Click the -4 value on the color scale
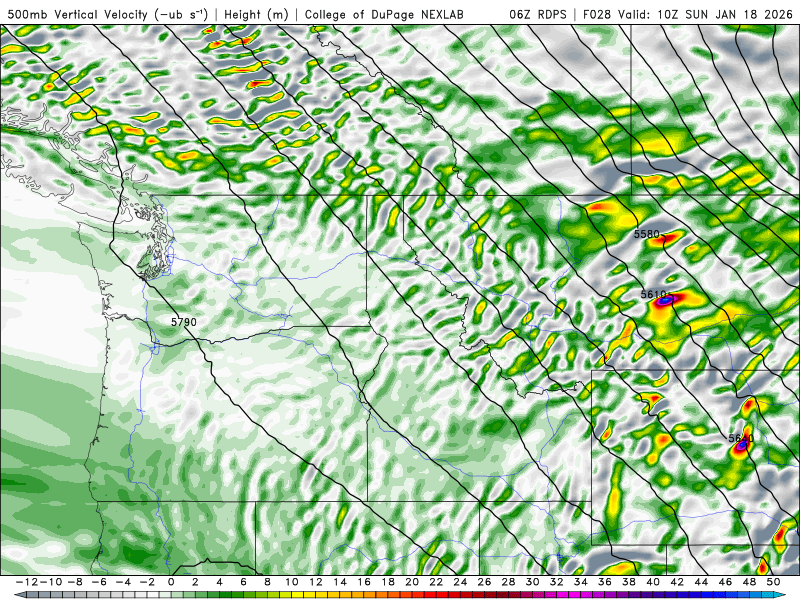 123,582
